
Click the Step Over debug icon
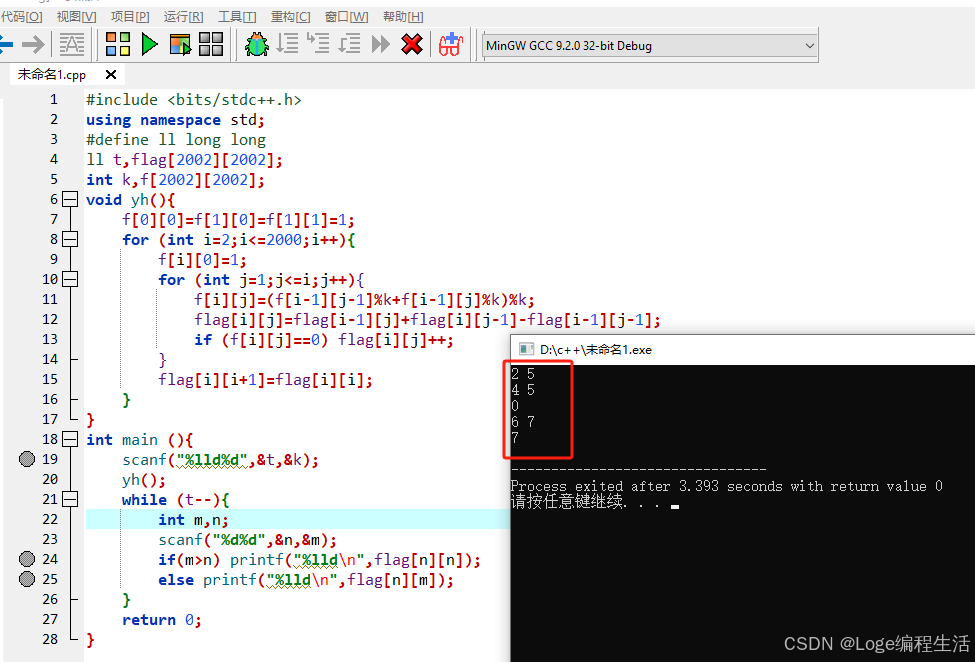click(x=287, y=44)
